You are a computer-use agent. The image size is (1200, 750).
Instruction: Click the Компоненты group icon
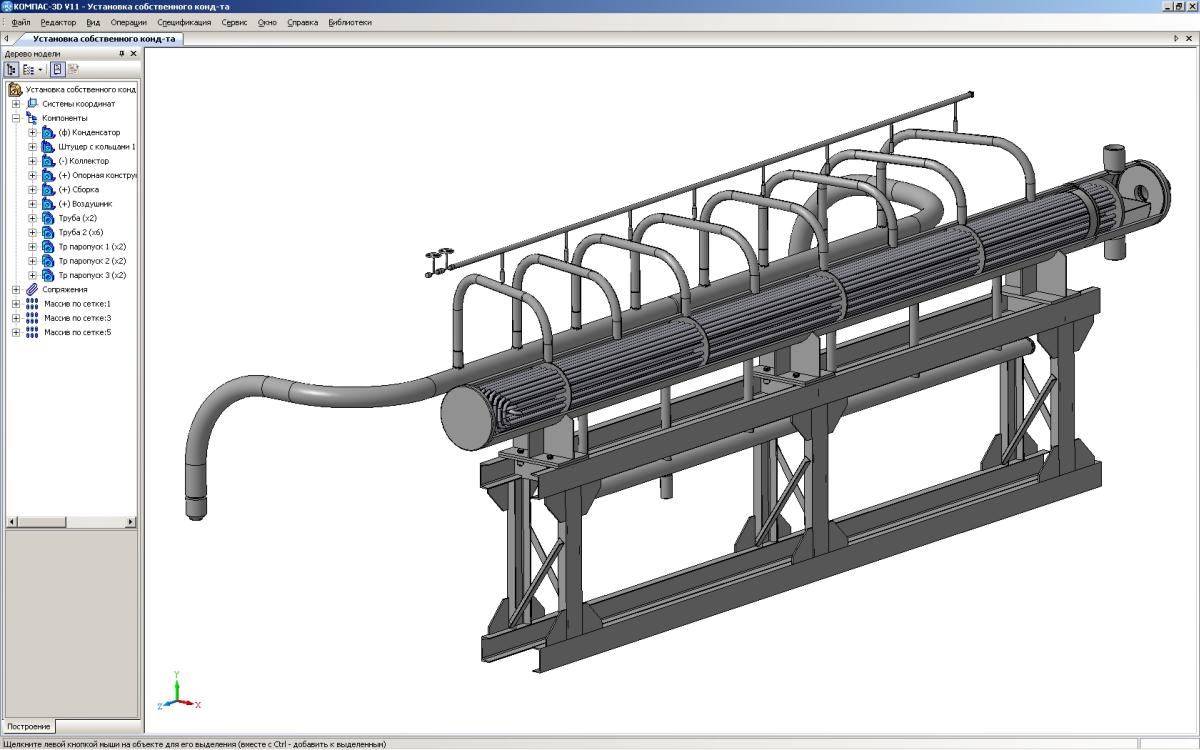pyautogui.click(x=32, y=118)
